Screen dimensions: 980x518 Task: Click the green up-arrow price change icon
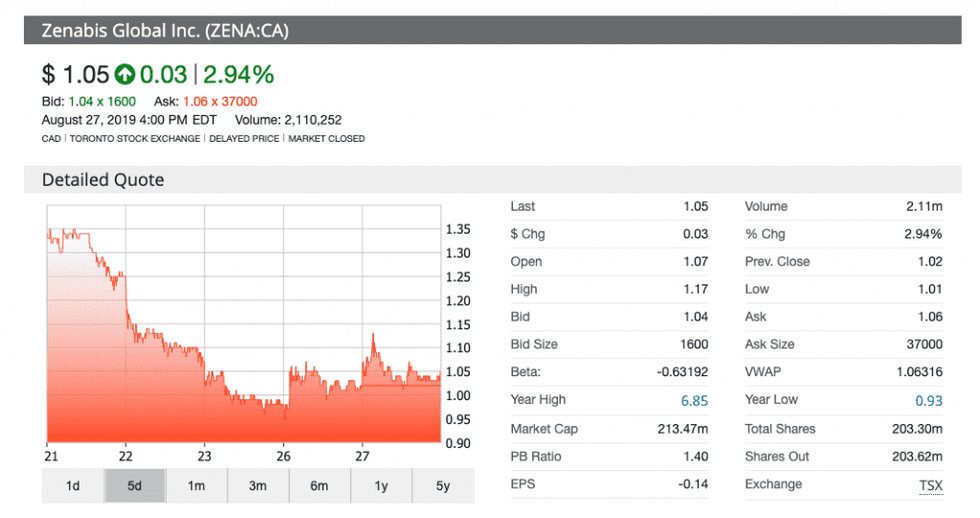pos(125,74)
